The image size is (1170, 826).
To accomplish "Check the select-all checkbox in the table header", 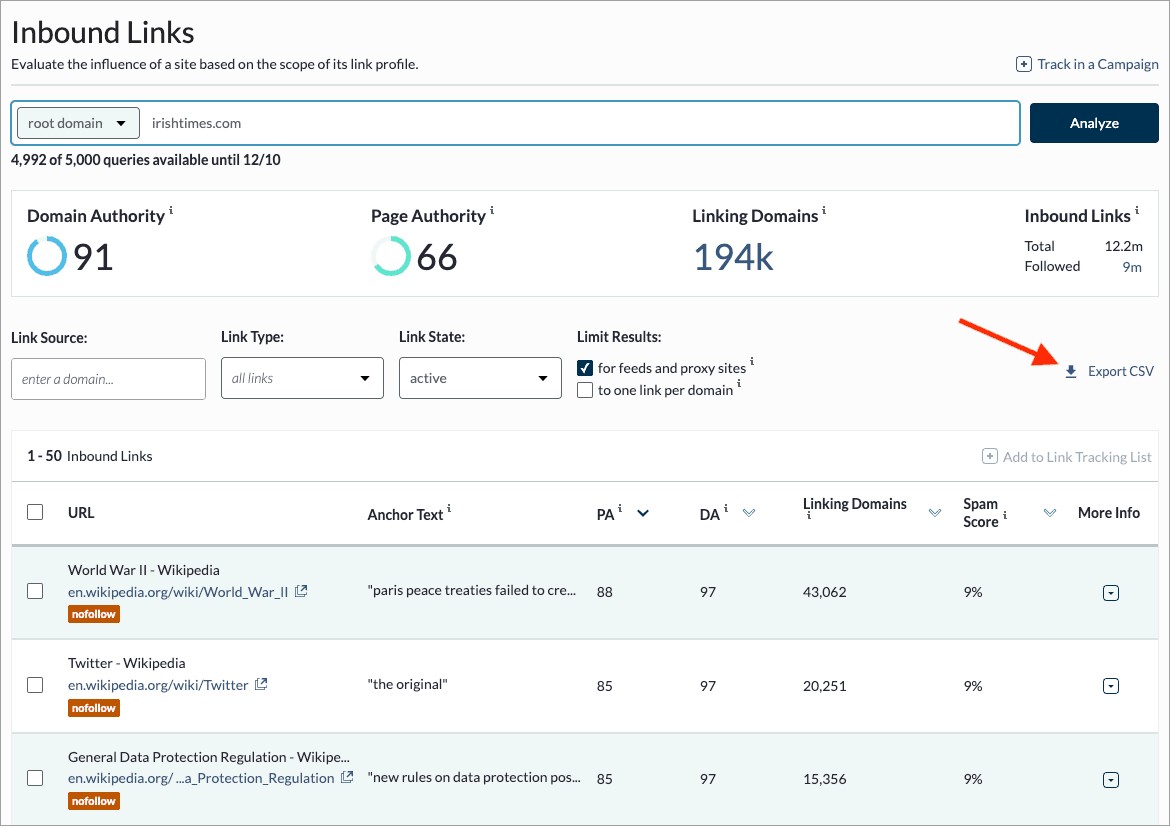I will pyautogui.click(x=35, y=511).
